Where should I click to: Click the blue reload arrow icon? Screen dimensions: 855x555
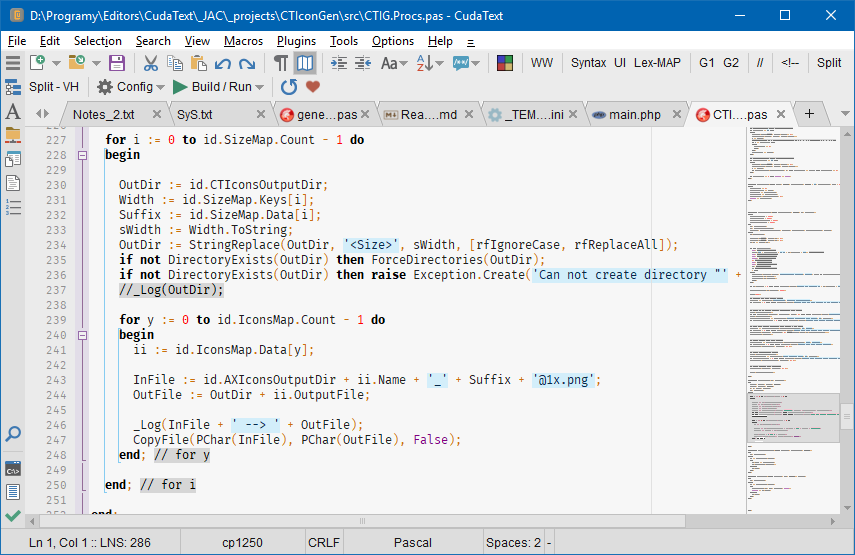coord(289,87)
